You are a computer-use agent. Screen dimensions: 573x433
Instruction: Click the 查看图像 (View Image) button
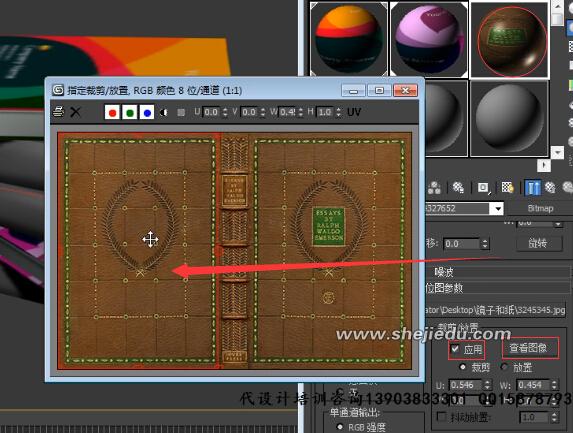[x=530, y=348]
